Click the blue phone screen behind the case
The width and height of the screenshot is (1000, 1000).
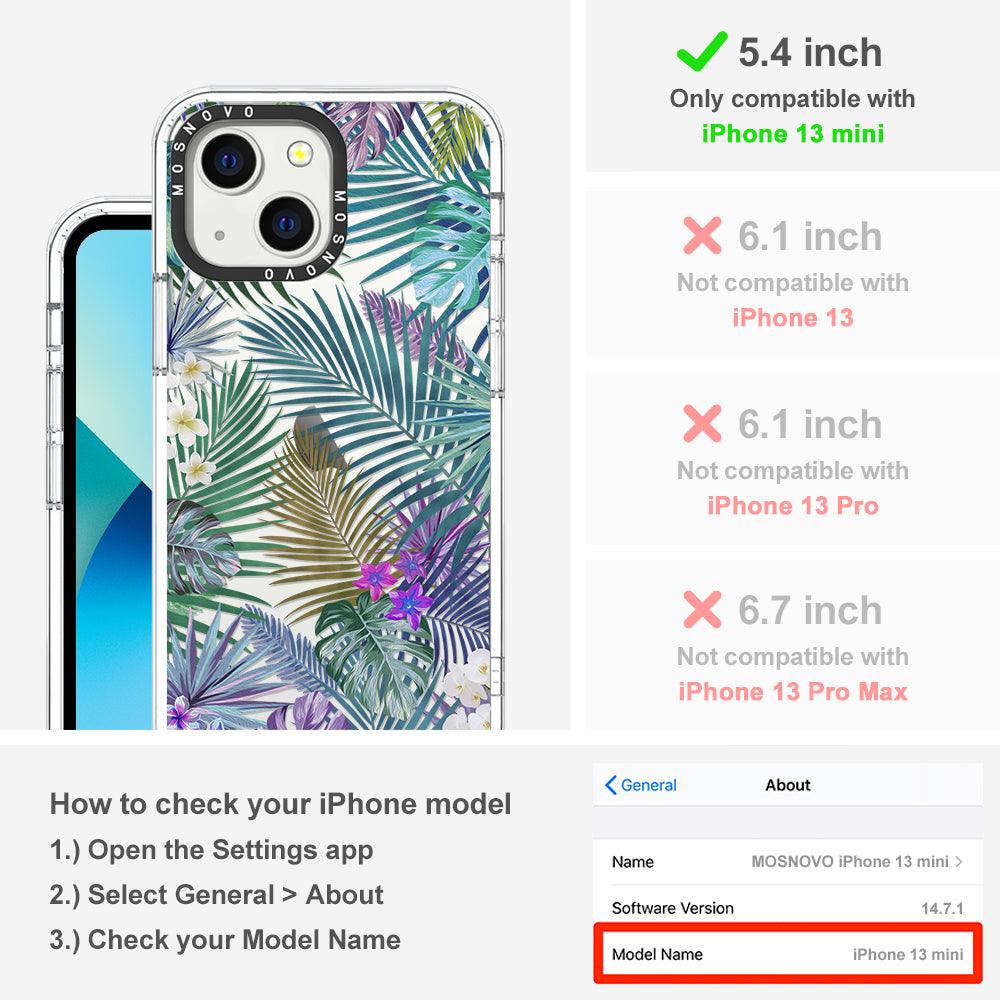pos(114,478)
